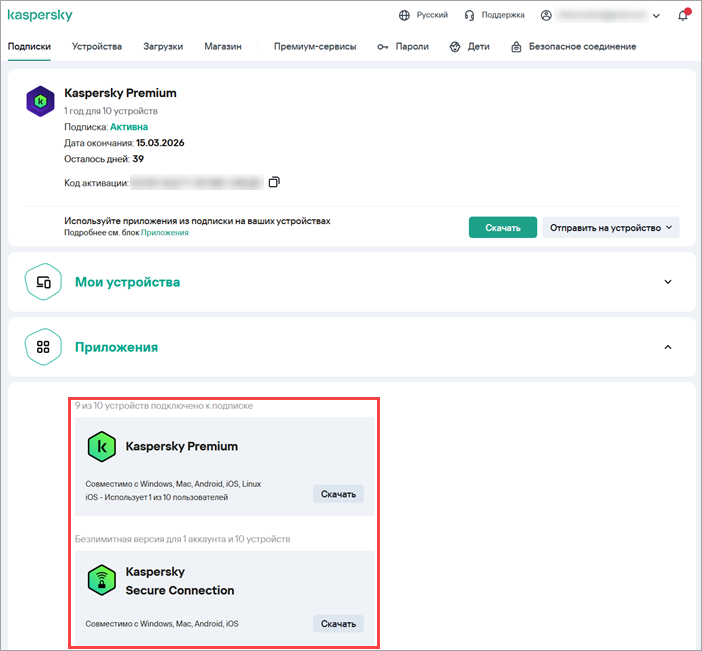Image resolution: width=702 pixels, height=651 pixels.
Task: Click the days remaining value 39
Action: 138,159
